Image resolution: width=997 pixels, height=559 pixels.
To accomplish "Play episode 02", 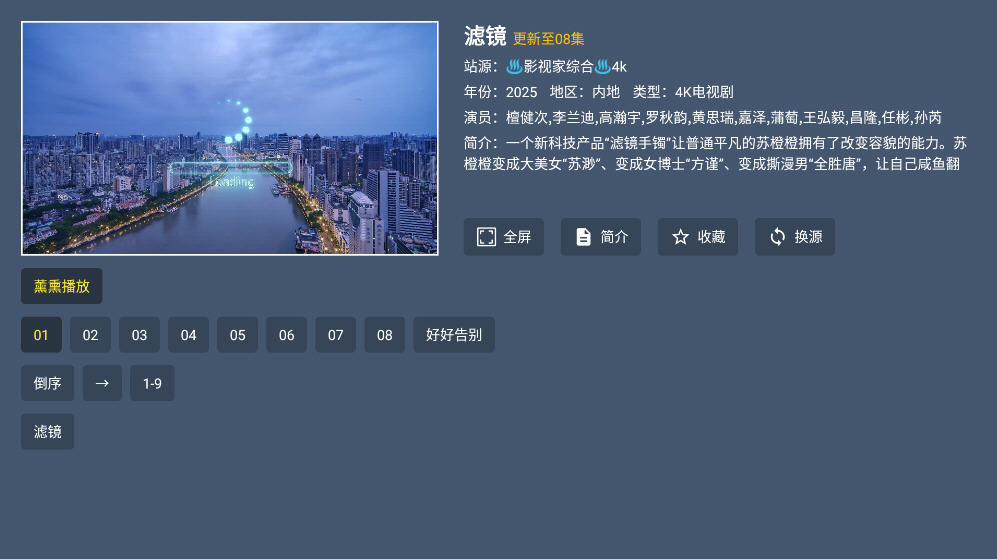I will click(90, 335).
